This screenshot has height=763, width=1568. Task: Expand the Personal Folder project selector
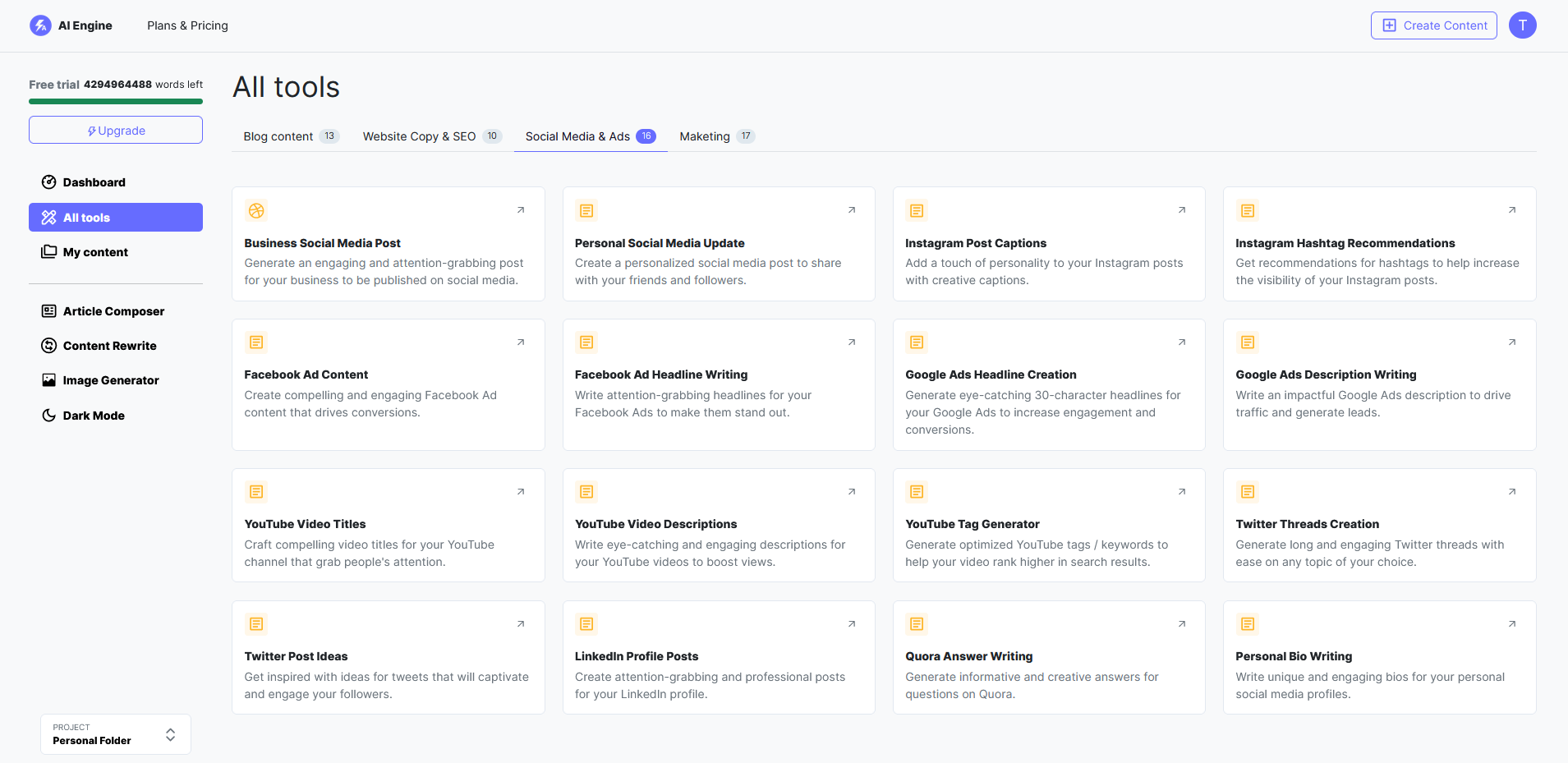coord(116,734)
